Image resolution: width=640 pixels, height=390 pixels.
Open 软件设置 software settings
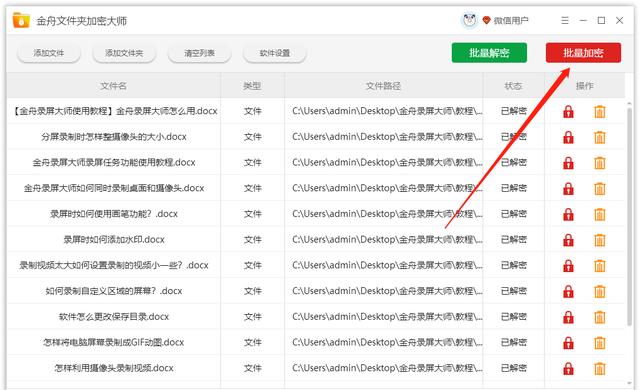(x=275, y=53)
